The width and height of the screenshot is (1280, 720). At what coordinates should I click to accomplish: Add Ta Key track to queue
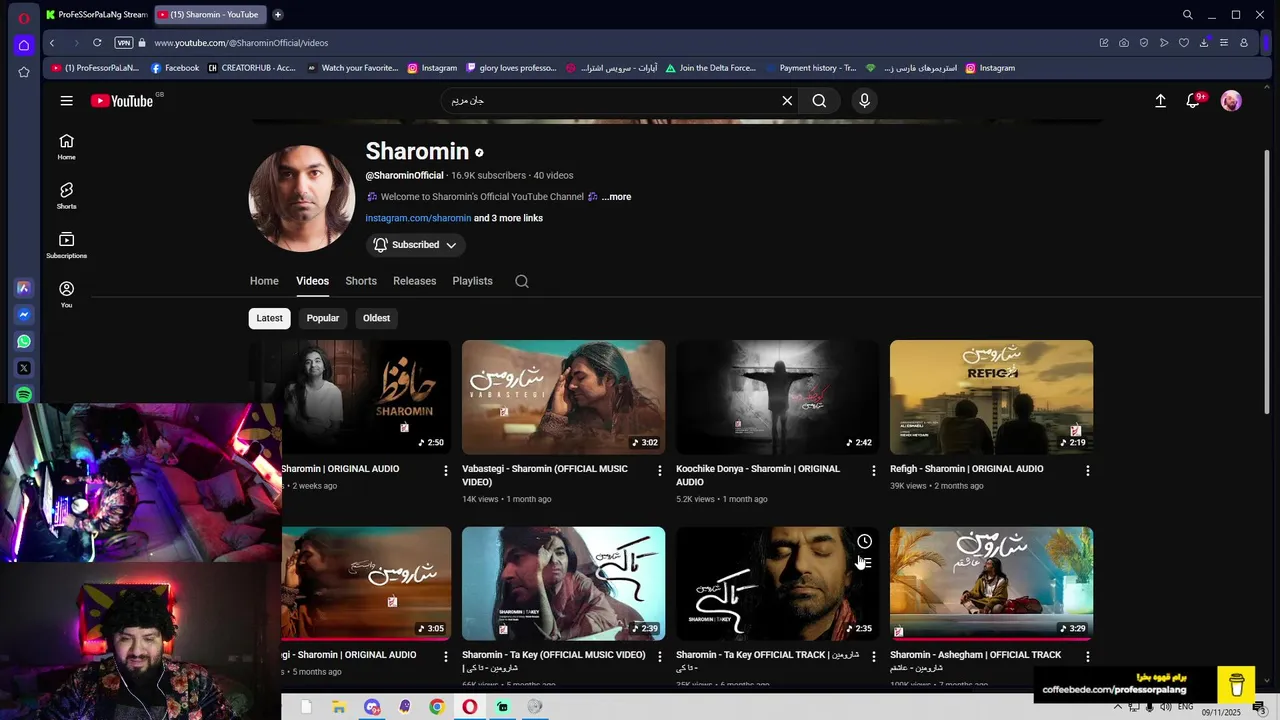(x=865, y=563)
